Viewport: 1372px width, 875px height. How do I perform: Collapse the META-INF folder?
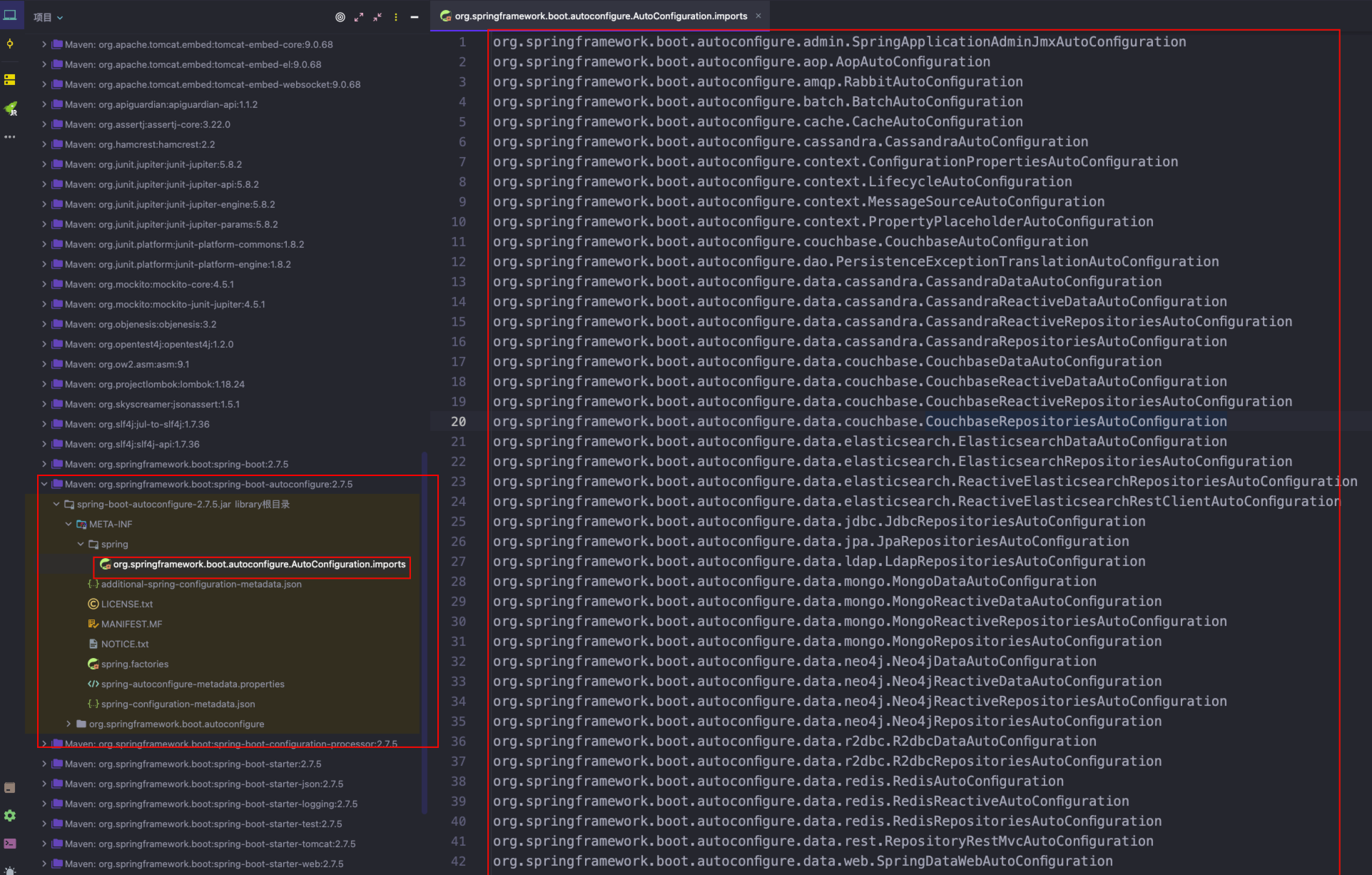coord(68,524)
